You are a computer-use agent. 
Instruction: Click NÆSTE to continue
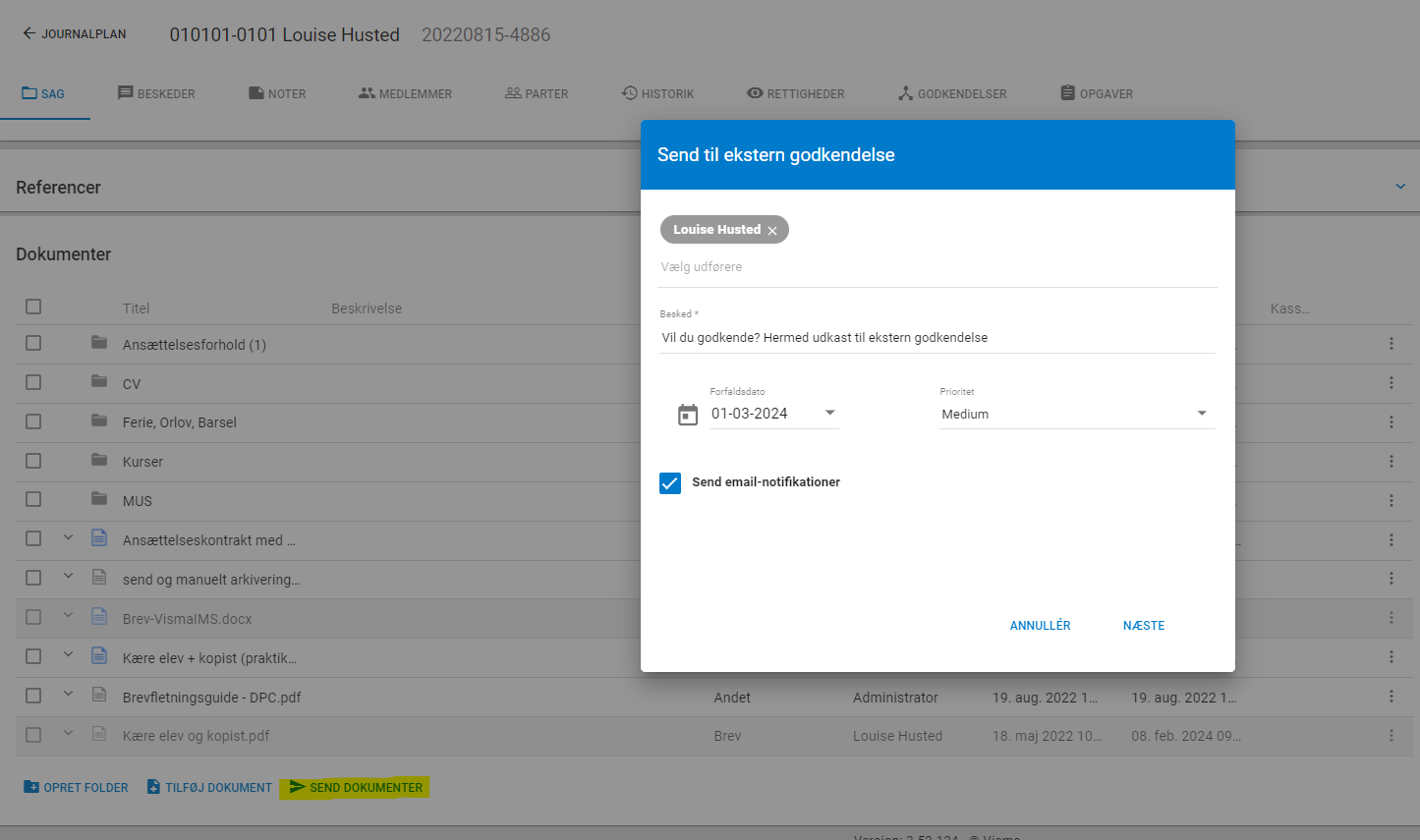coord(1144,626)
